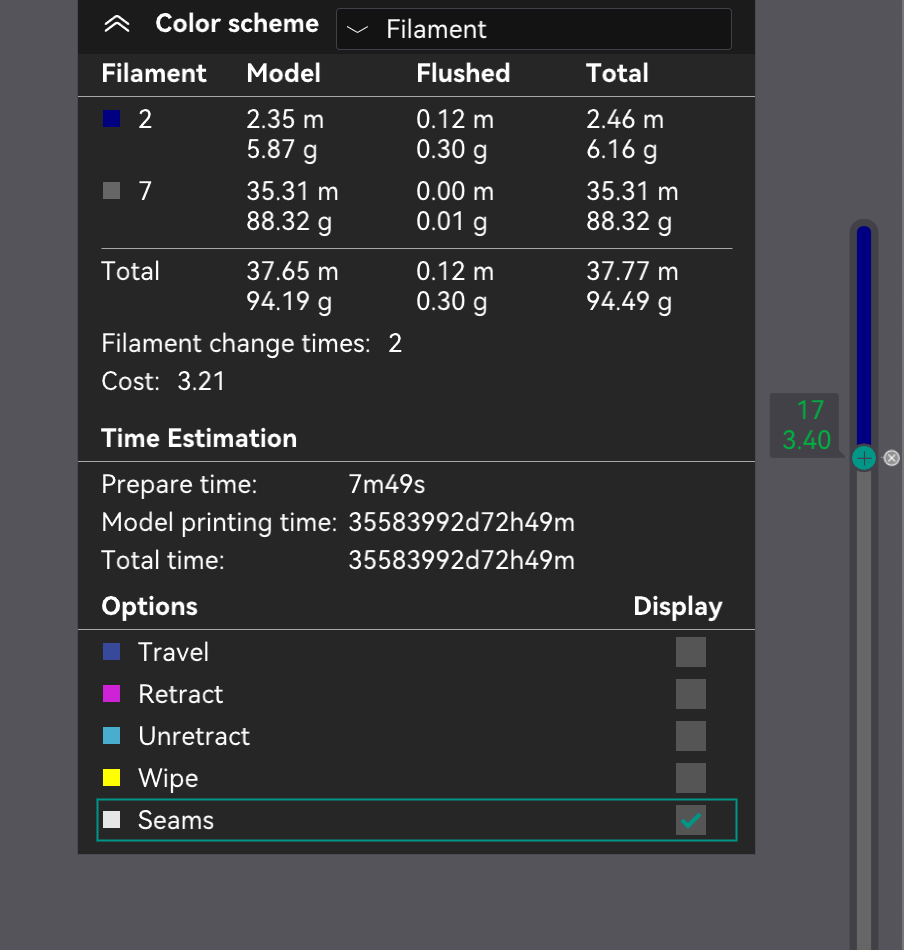Click the blue Travel color swatch
The height and width of the screenshot is (950, 904).
click(x=110, y=651)
